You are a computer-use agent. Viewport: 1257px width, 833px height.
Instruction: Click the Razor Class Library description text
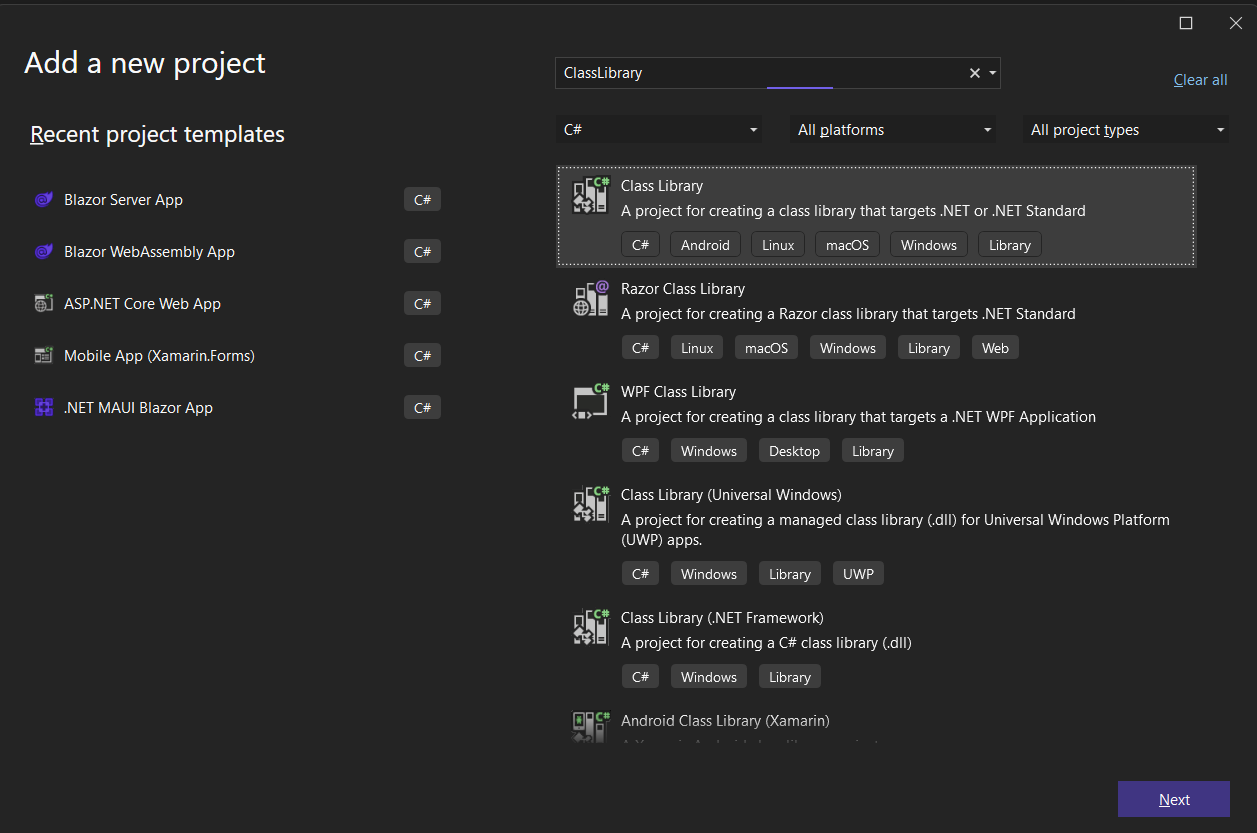click(848, 314)
